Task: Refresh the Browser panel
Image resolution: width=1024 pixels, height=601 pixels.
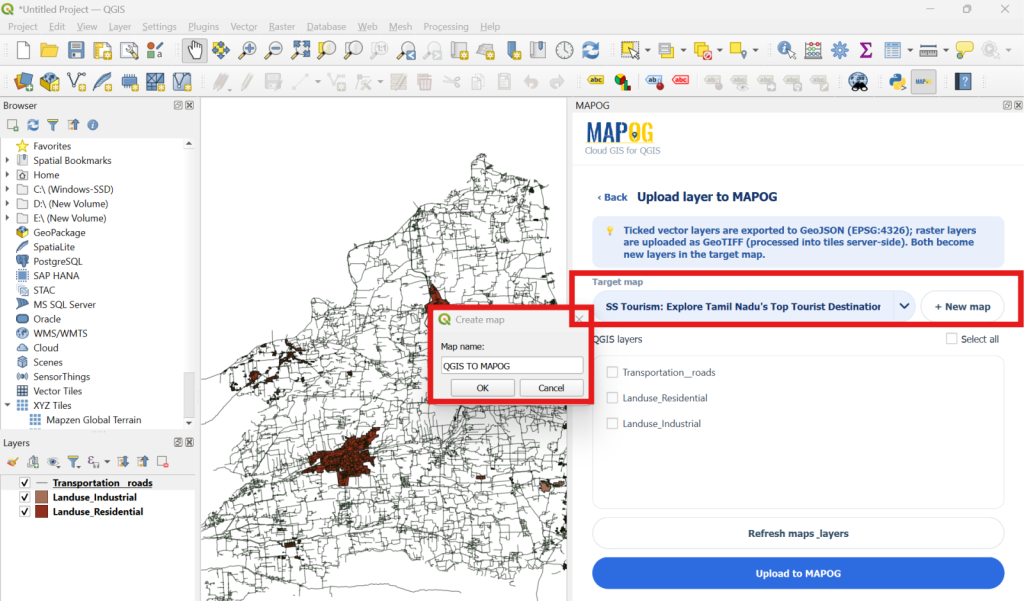Action: click(x=33, y=125)
